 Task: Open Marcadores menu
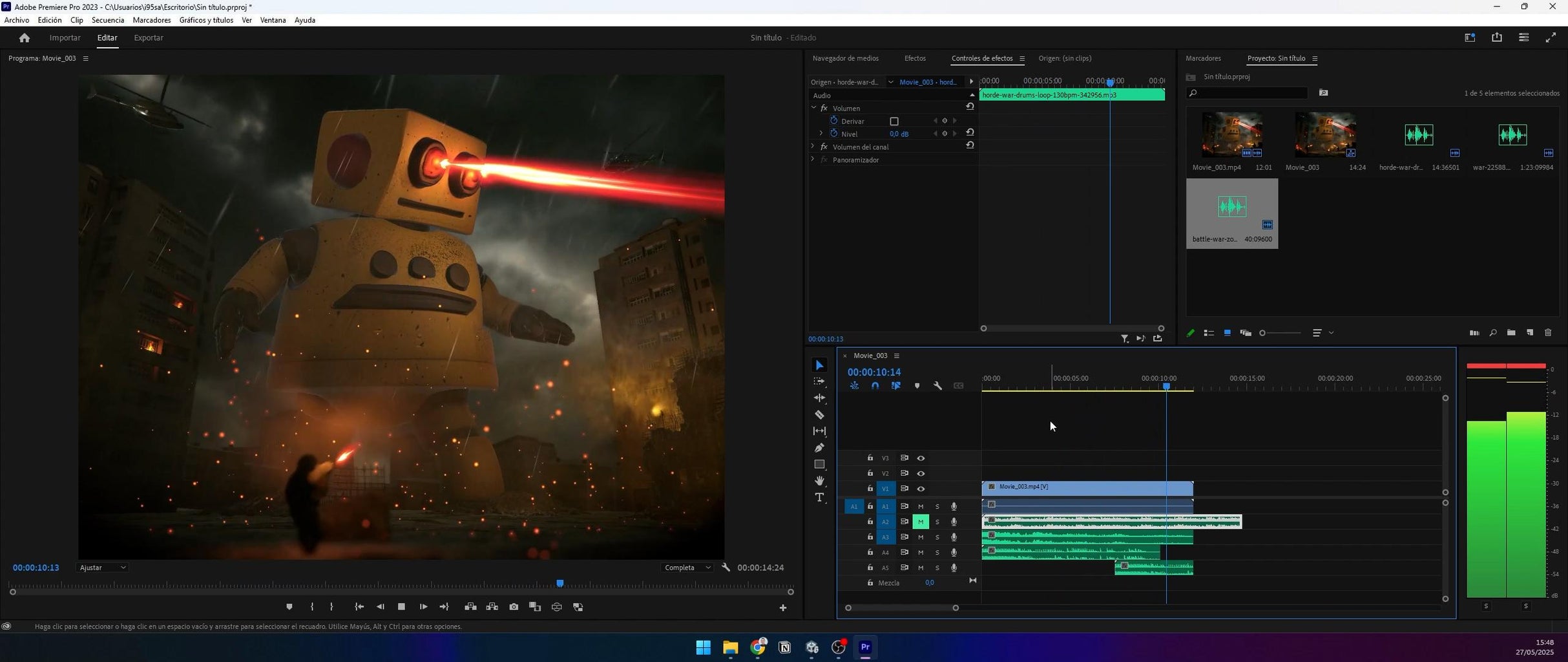152,20
